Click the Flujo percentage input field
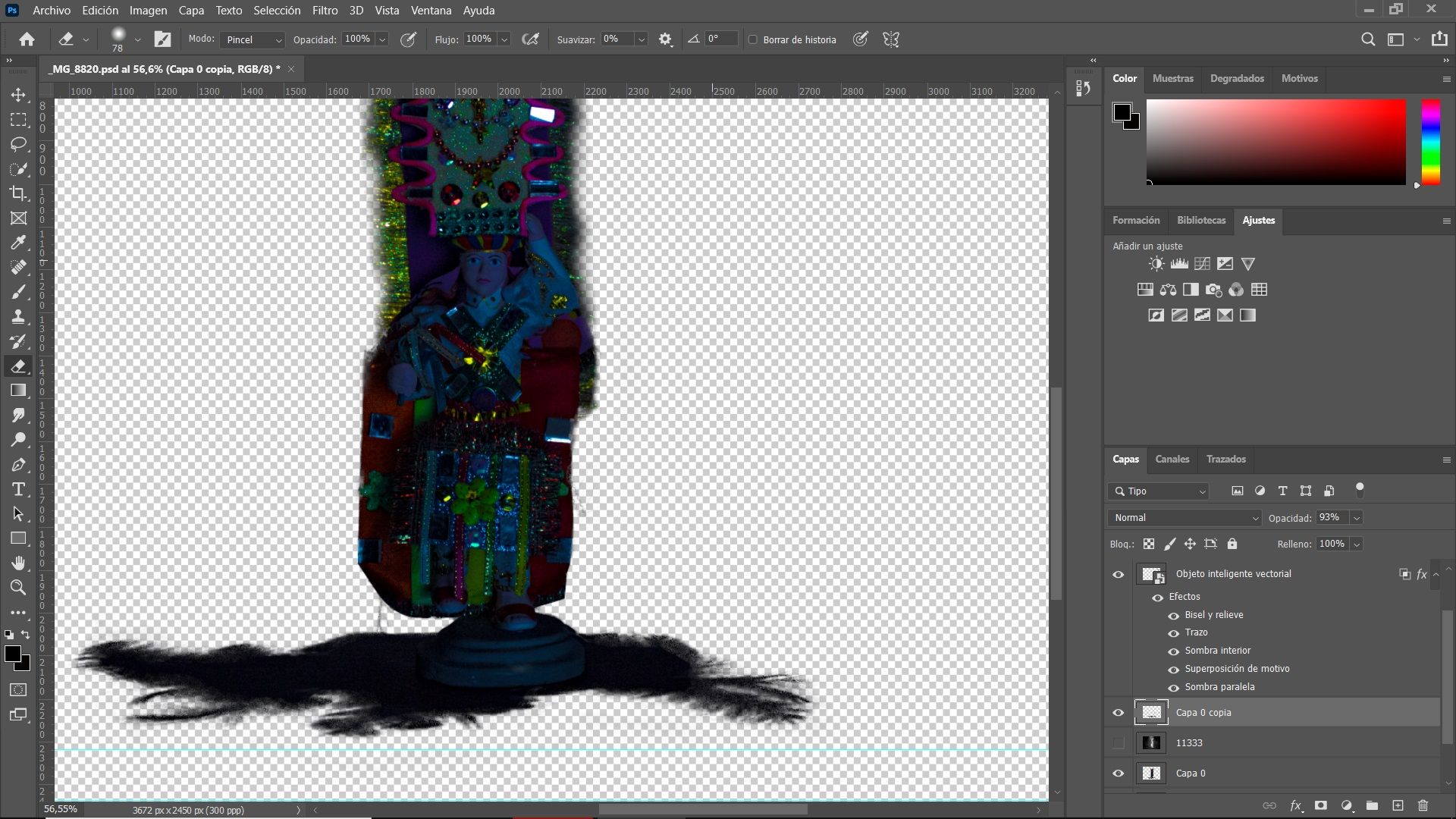 [x=479, y=39]
